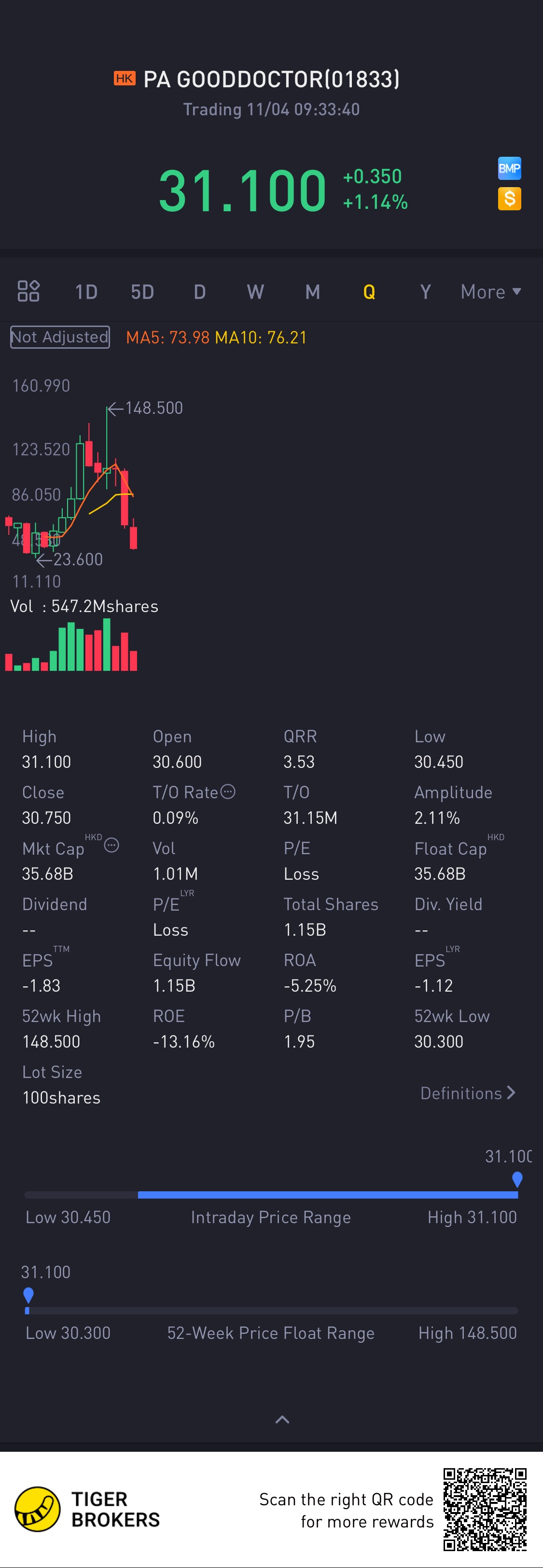Tap the EPS TTM value -1.83
This screenshot has width=543, height=1568.
[x=41, y=986]
